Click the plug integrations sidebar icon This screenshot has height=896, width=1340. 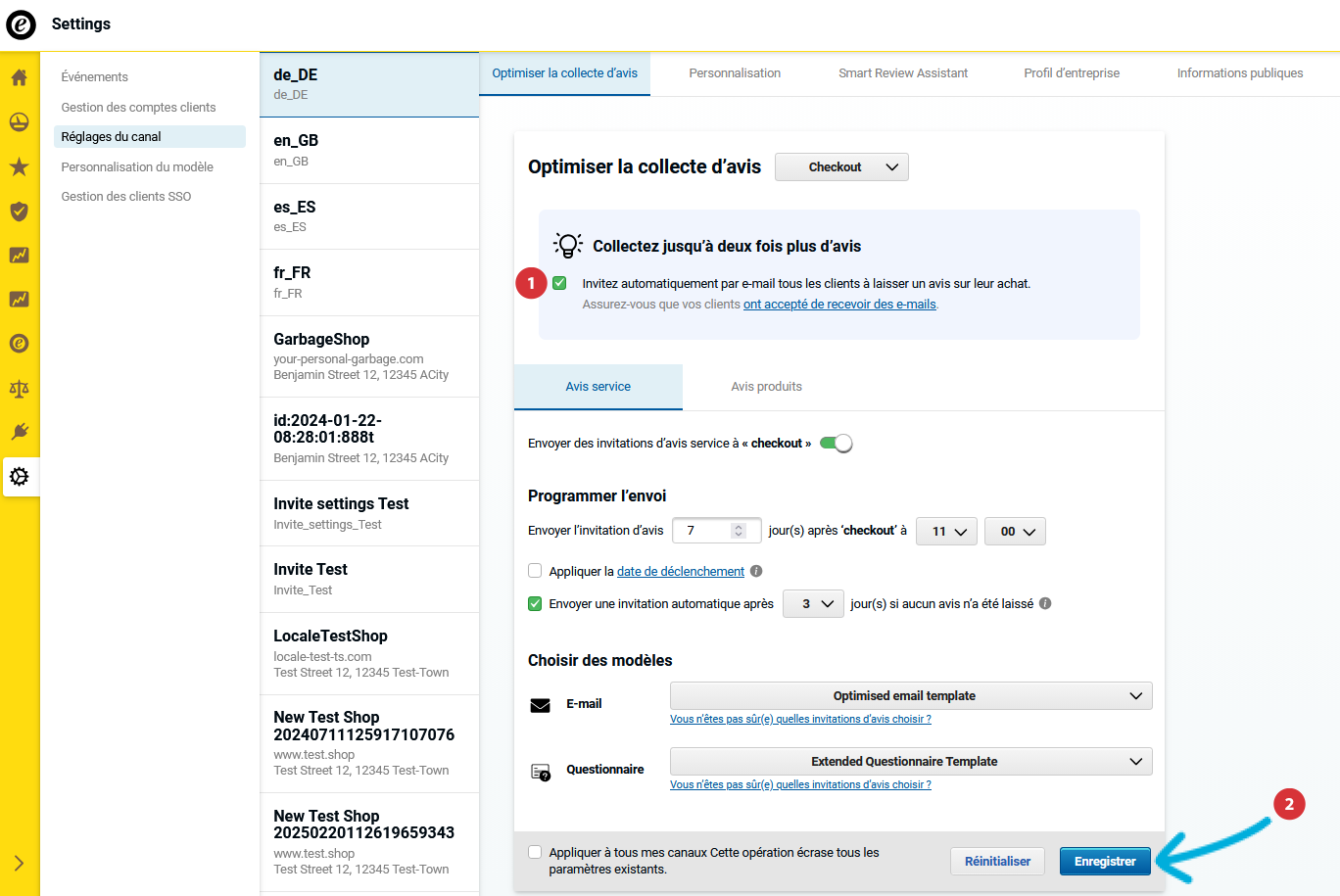point(19,432)
